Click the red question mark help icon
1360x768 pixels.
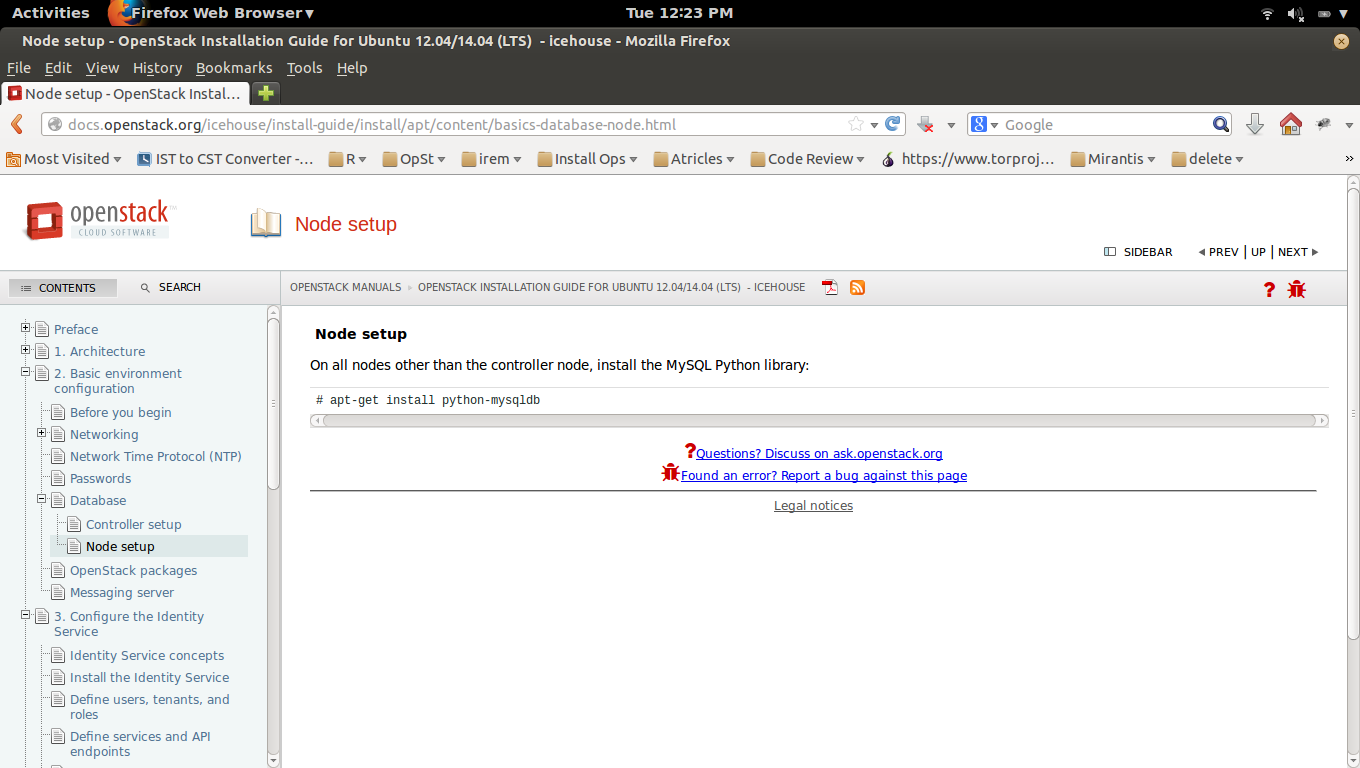[1269, 289]
